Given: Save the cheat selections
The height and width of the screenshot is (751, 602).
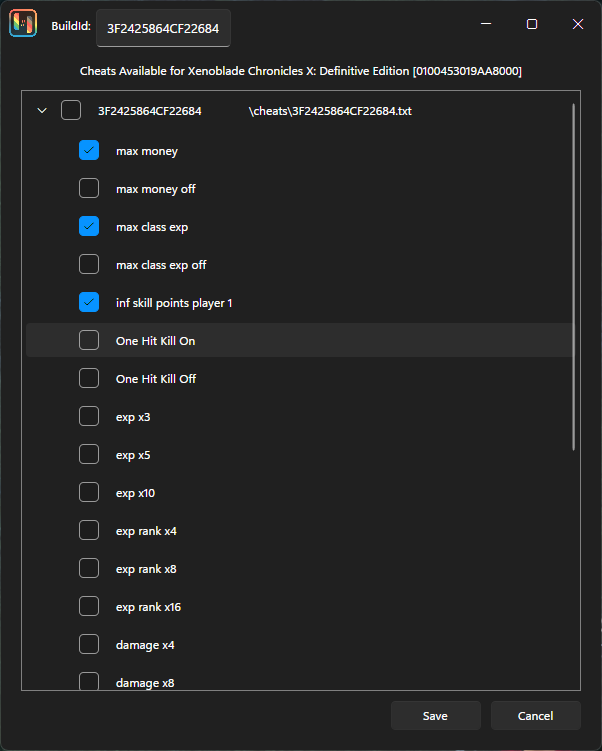Looking at the screenshot, I should tap(436, 716).
